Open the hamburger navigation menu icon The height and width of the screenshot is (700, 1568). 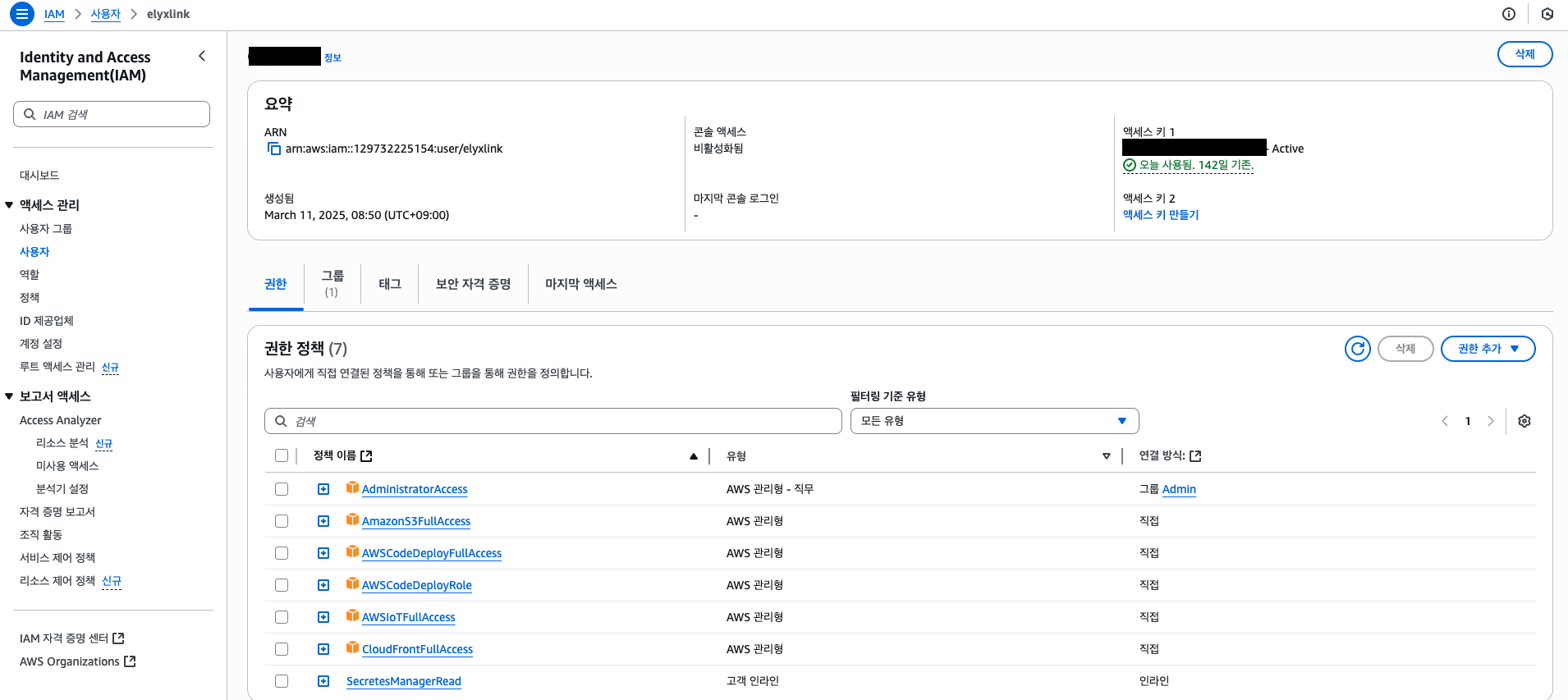(x=22, y=14)
